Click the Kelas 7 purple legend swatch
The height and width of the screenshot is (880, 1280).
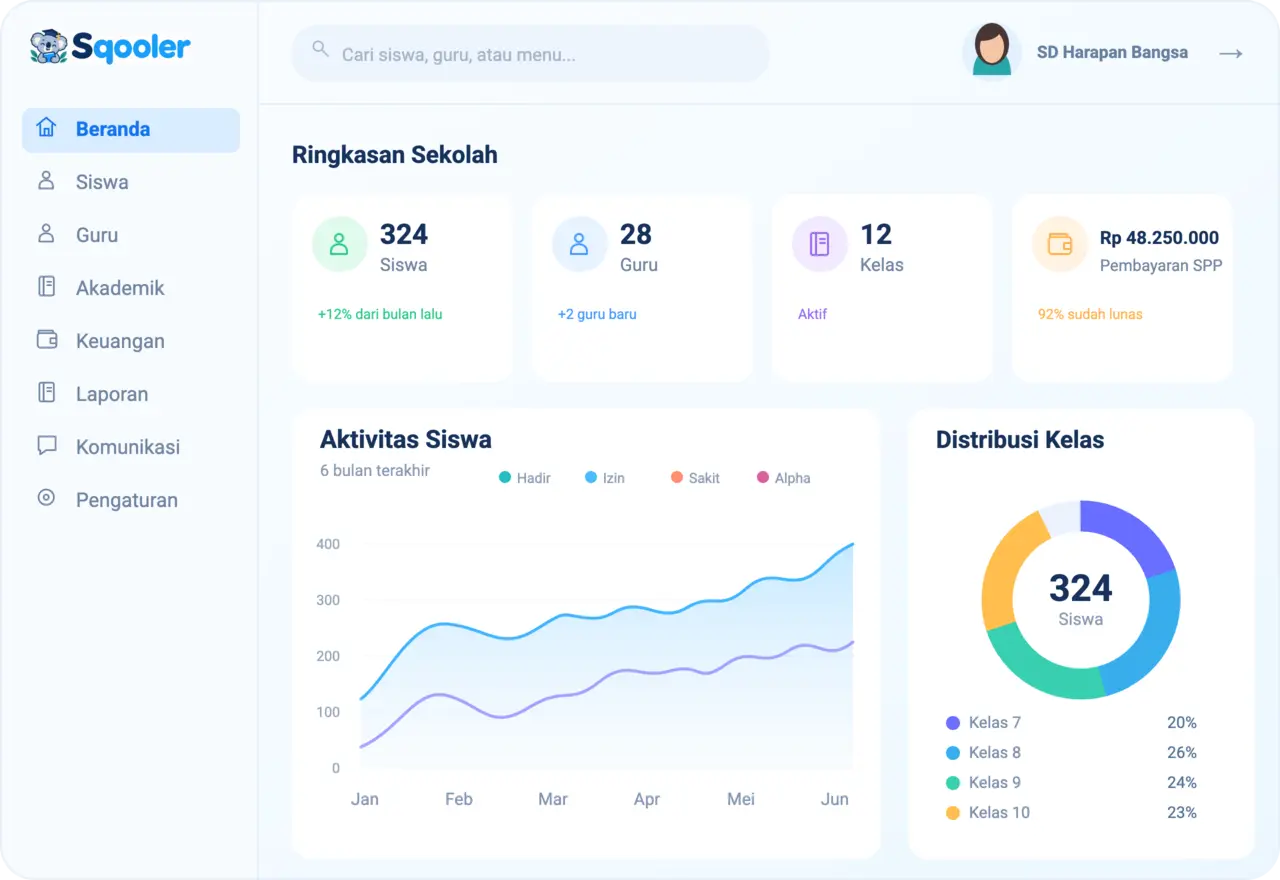click(952, 723)
